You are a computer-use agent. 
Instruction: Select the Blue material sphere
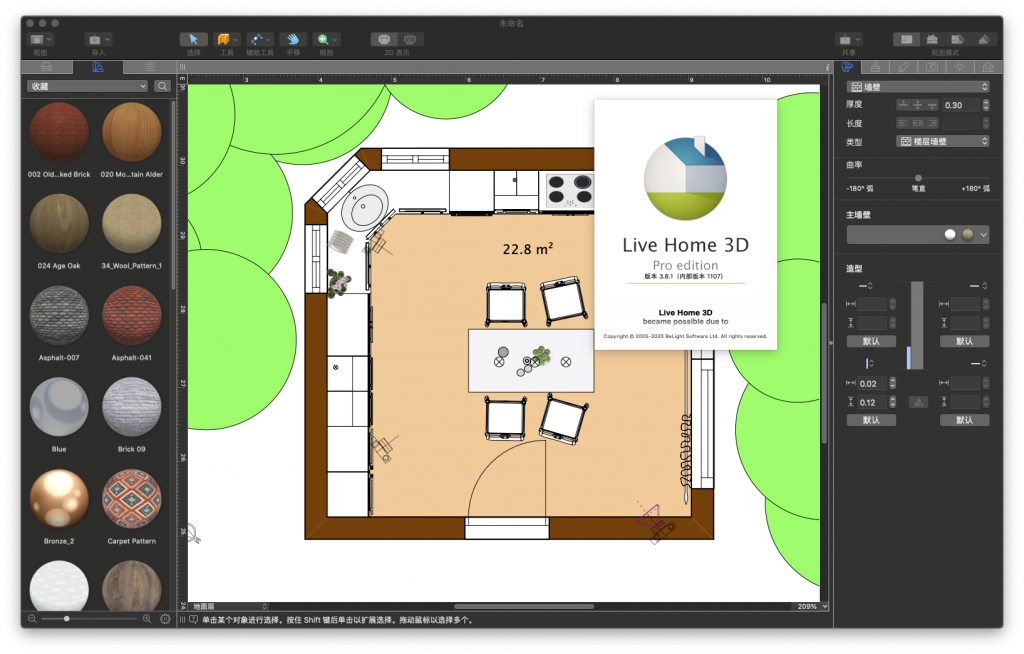[x=59, y=406]
